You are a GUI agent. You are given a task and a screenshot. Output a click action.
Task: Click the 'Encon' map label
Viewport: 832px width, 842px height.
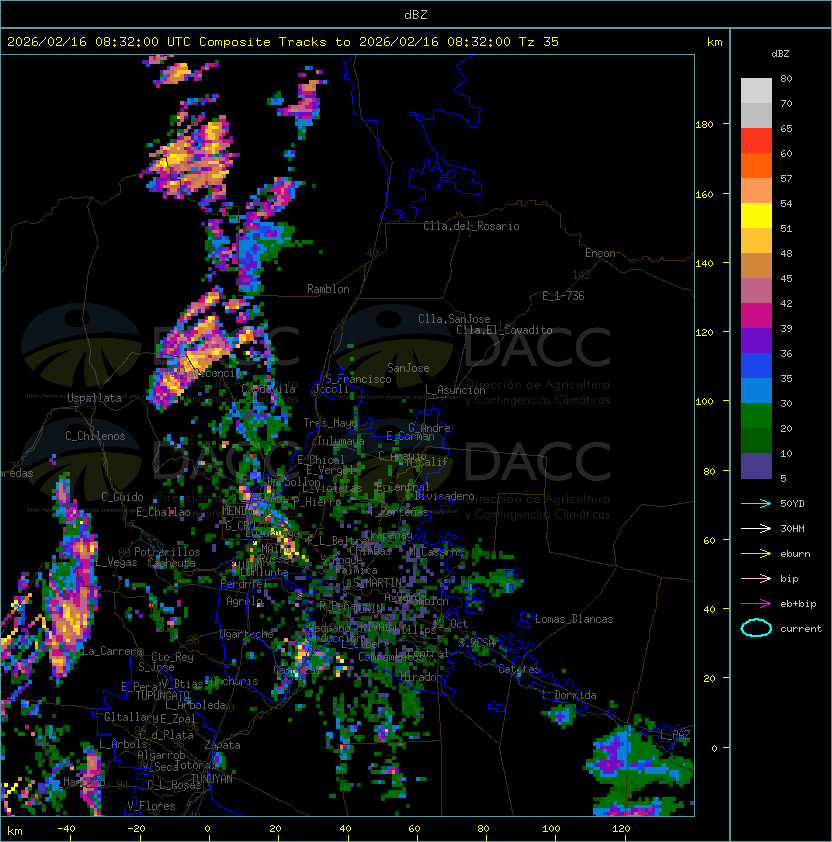pyautogui.click(x=600, y=253)
